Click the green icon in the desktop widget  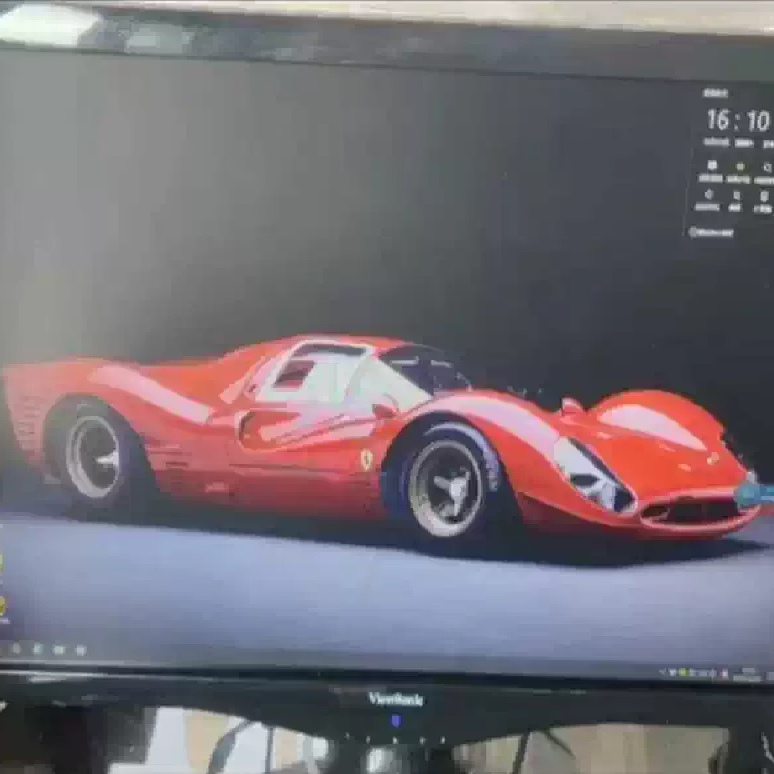click(740, 167)
